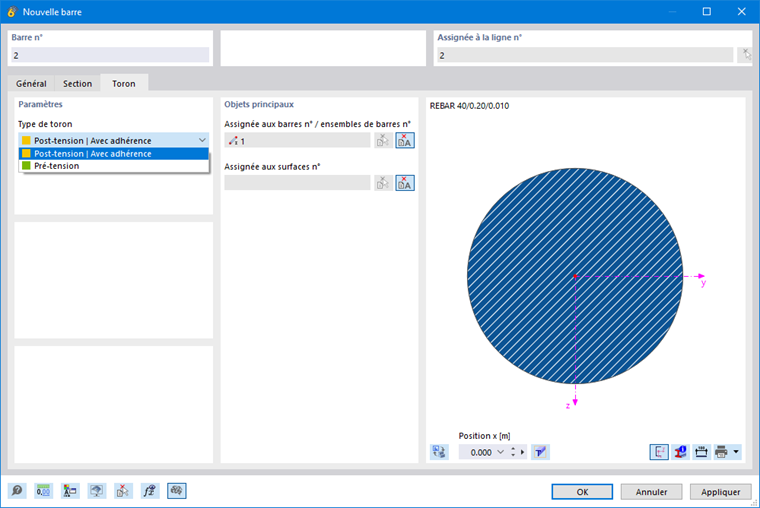The image size is (760, 508).
Task: Click the Annuler button
Action: [651, 492]
